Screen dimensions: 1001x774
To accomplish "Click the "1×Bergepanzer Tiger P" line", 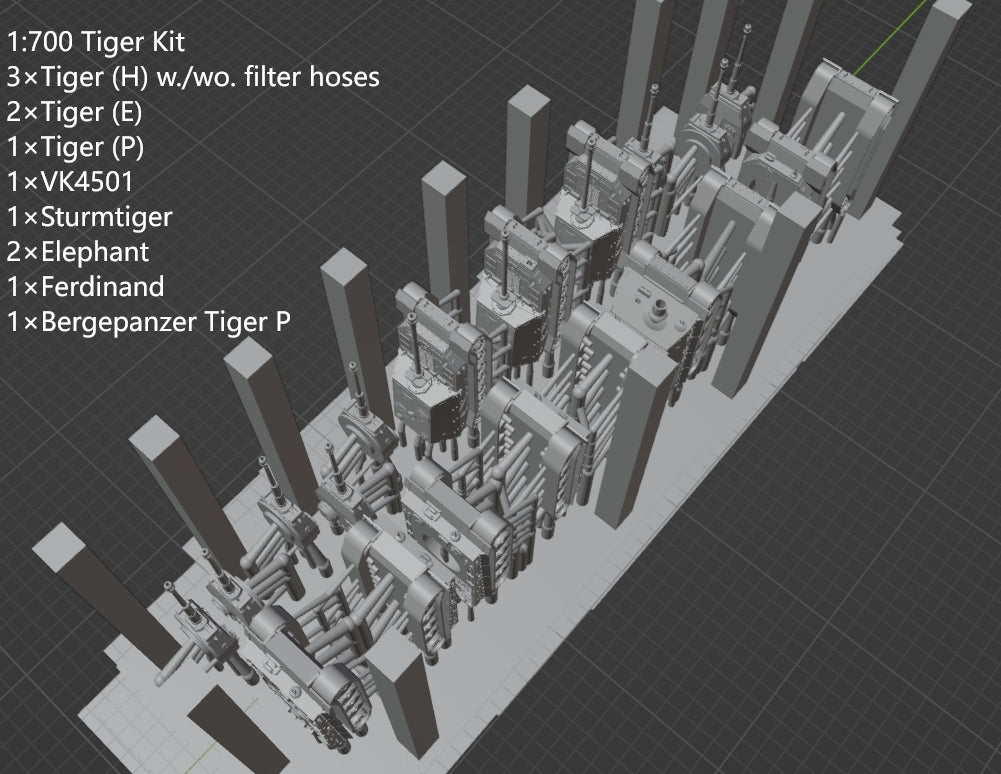I will pos(148,322).
